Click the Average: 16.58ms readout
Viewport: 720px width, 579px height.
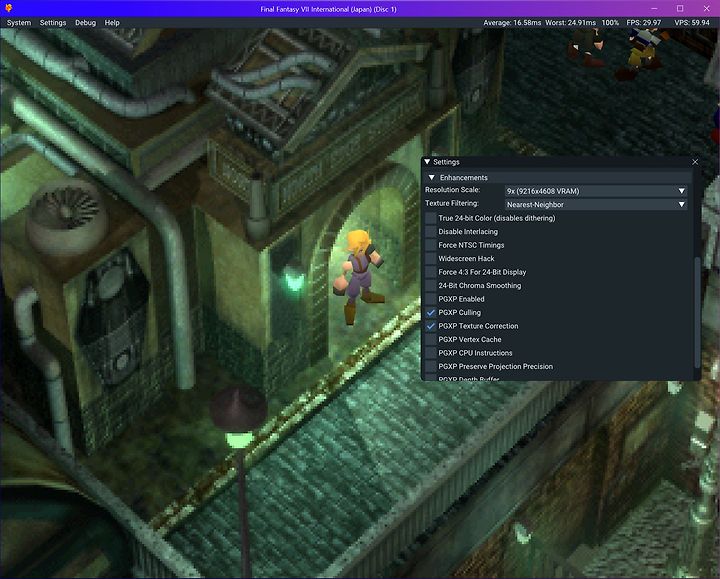(x=512, y=22)
